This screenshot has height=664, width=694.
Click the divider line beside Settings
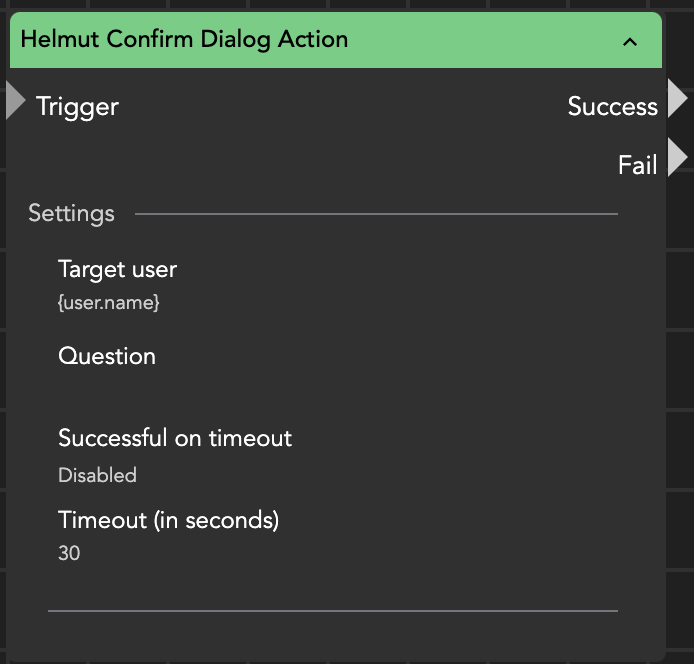(x=376, y=213)
